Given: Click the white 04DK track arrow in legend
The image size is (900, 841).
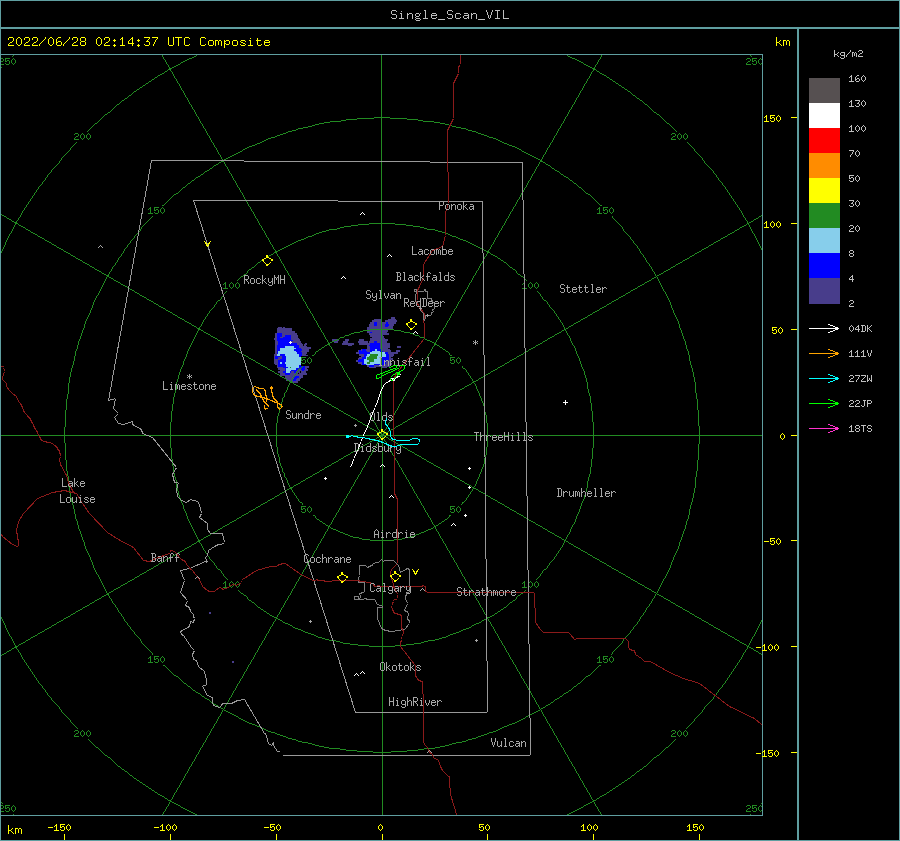Looking at the screenshot, I should click(x=824, y=328).
